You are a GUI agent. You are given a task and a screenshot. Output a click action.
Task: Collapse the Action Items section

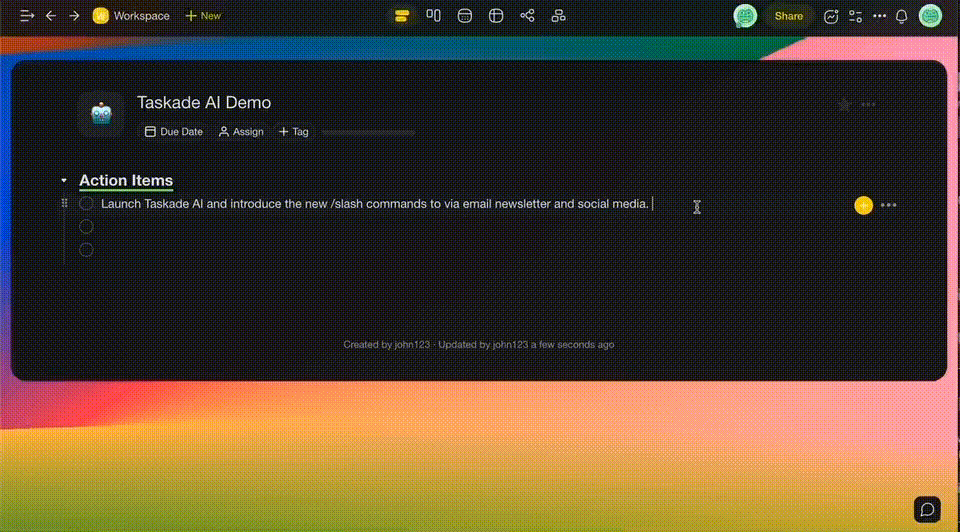point(64,181)
